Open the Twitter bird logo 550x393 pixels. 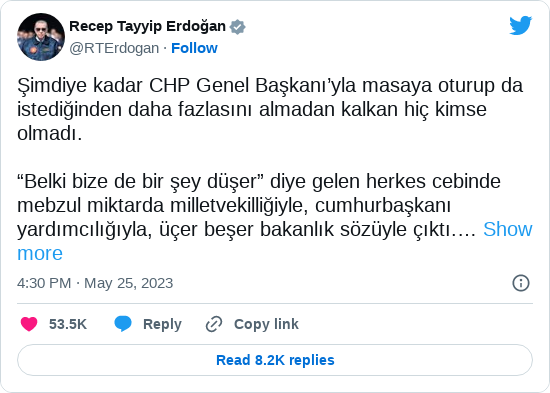coord(521,25)
